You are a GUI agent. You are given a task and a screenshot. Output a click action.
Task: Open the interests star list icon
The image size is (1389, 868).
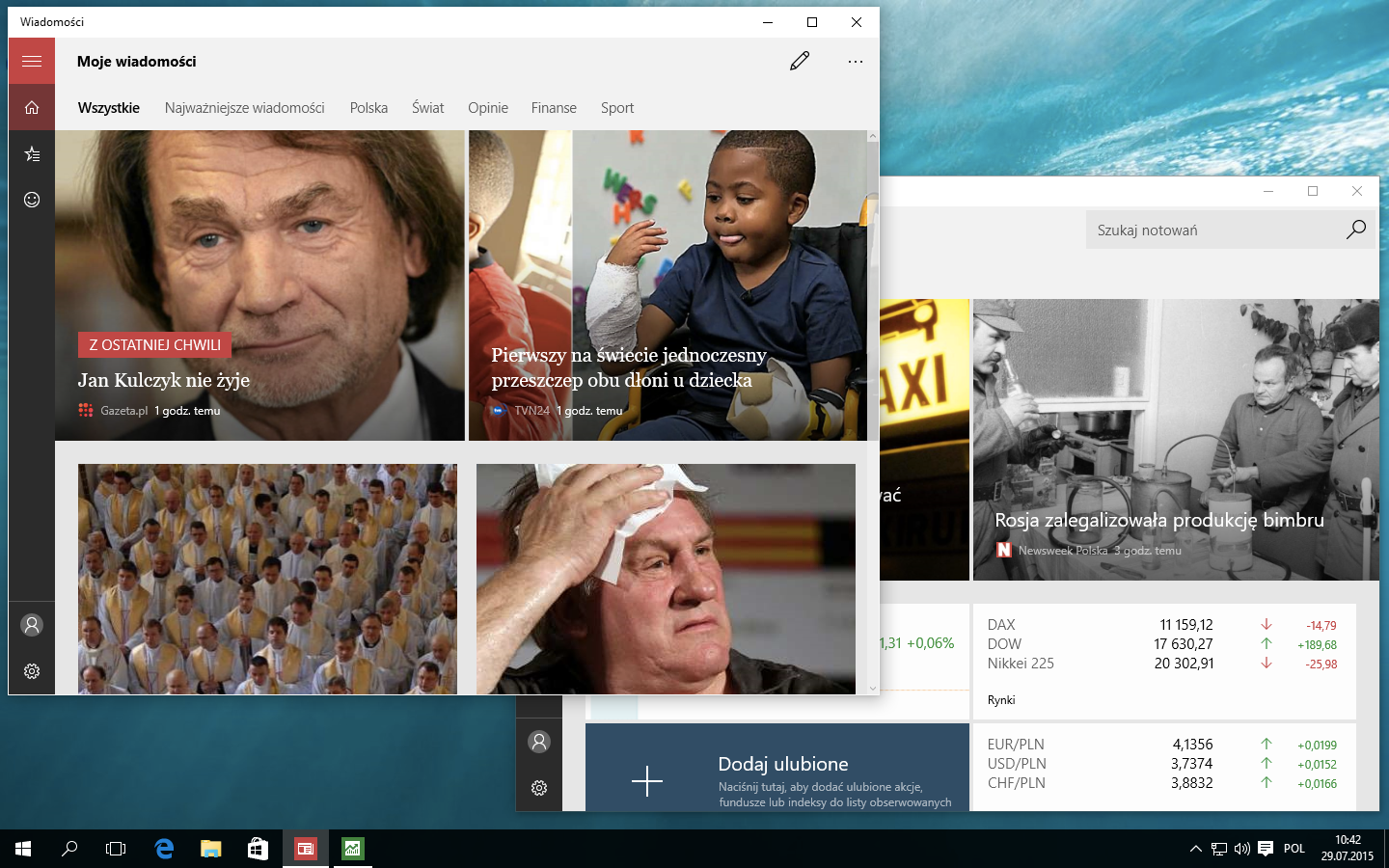[x=32, y=153]
